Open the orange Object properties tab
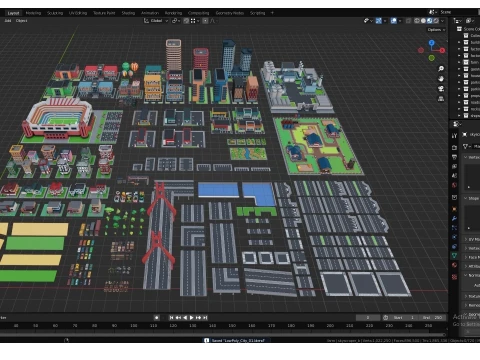Image resolution: width=480 pixels, height=360 pixels. click(x=454, y=209)
